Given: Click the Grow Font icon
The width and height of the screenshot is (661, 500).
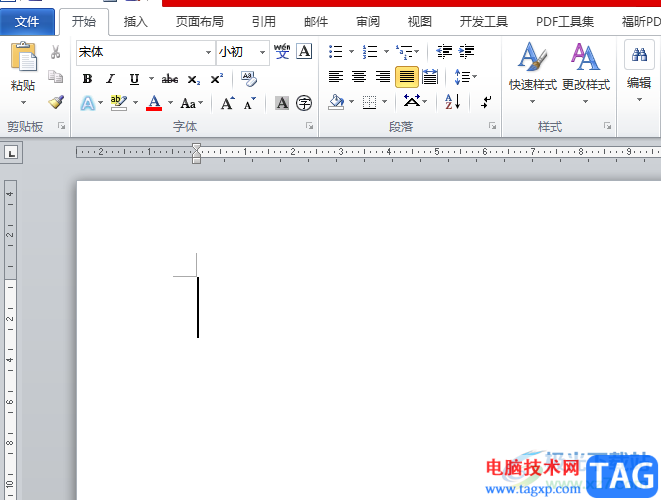Looking at the screenshot, I should [228, 103].
